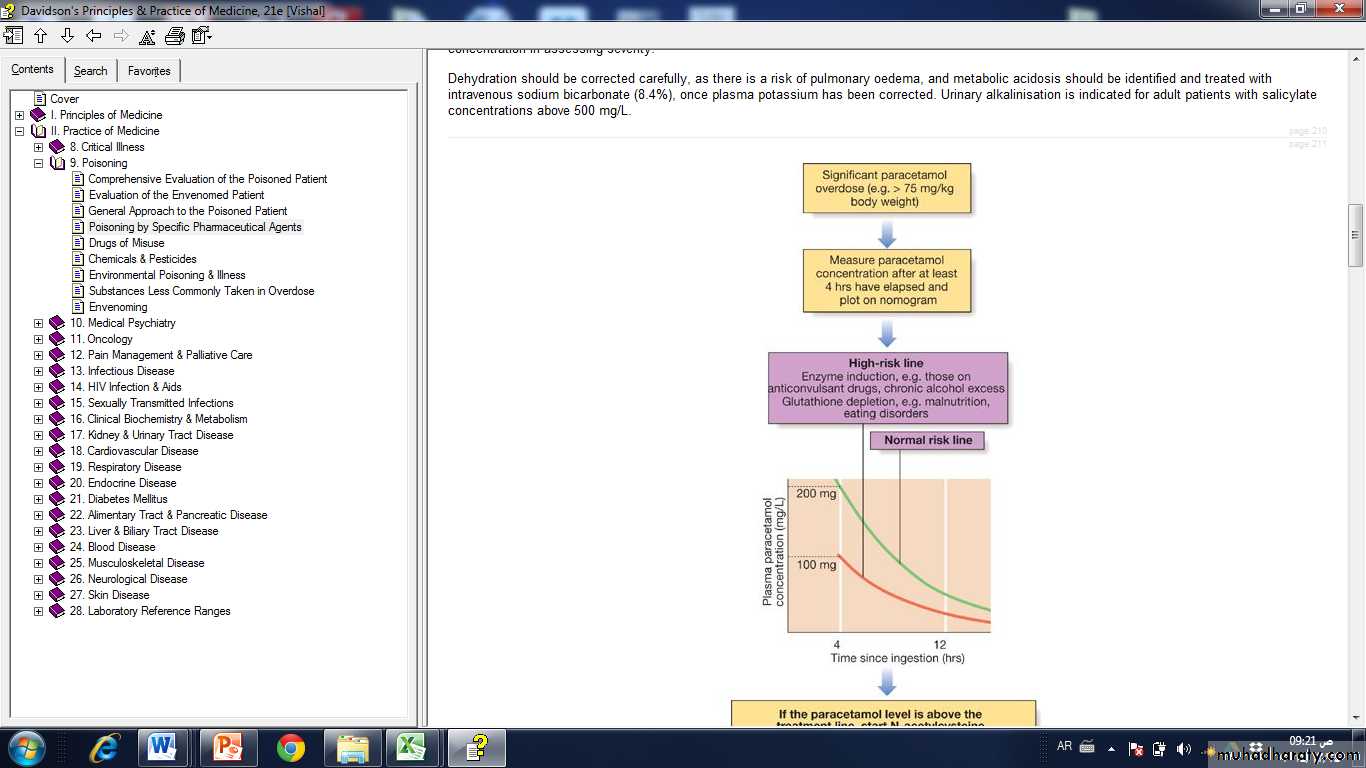
Task: Click the Next (down arrow) toolbar icon
Action: pyautogui.click(x=67, y=36)
